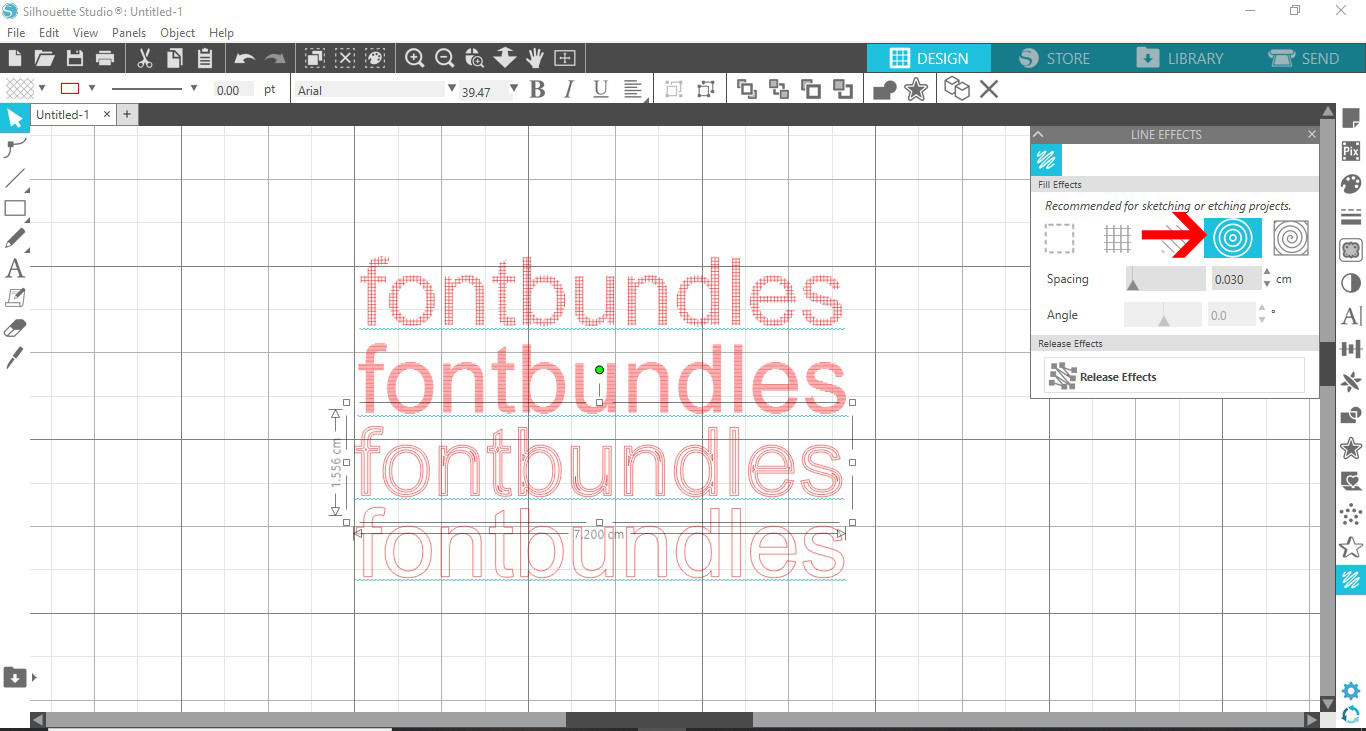Close the Untitled-1 document tab

click(x=107, y=114)
